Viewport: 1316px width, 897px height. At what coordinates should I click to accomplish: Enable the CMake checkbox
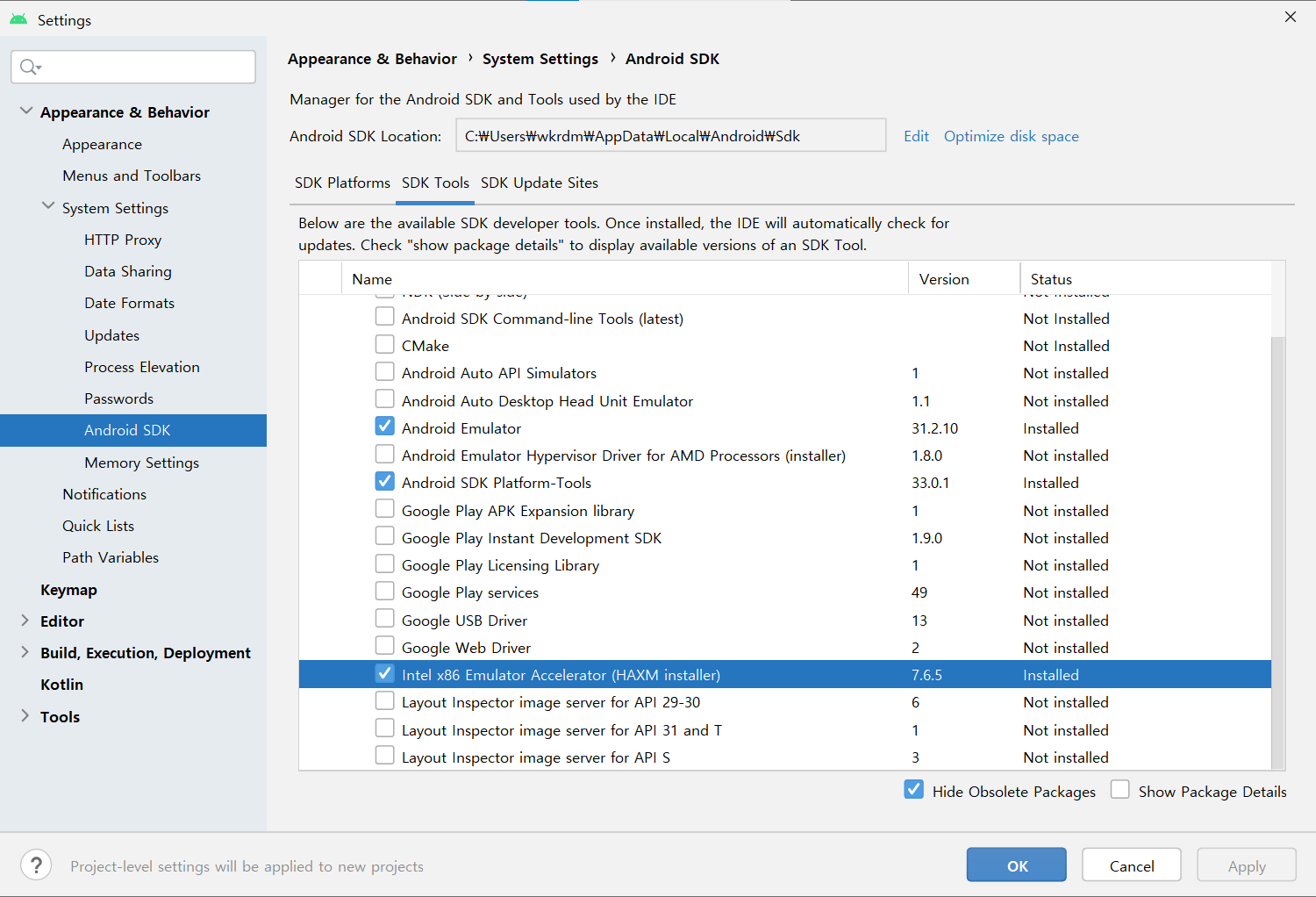[x=384, y=344]
